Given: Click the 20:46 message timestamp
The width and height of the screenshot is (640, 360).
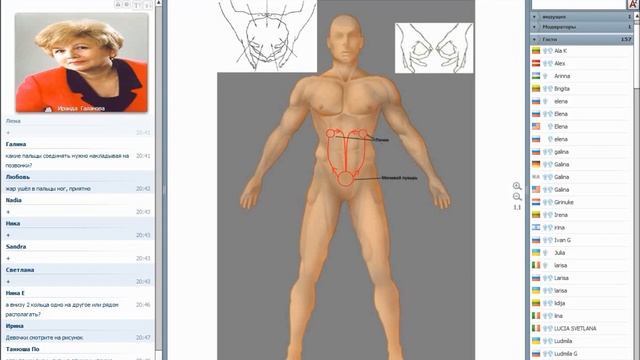Looking at the screenshot, I should click(x=143, y=304).
